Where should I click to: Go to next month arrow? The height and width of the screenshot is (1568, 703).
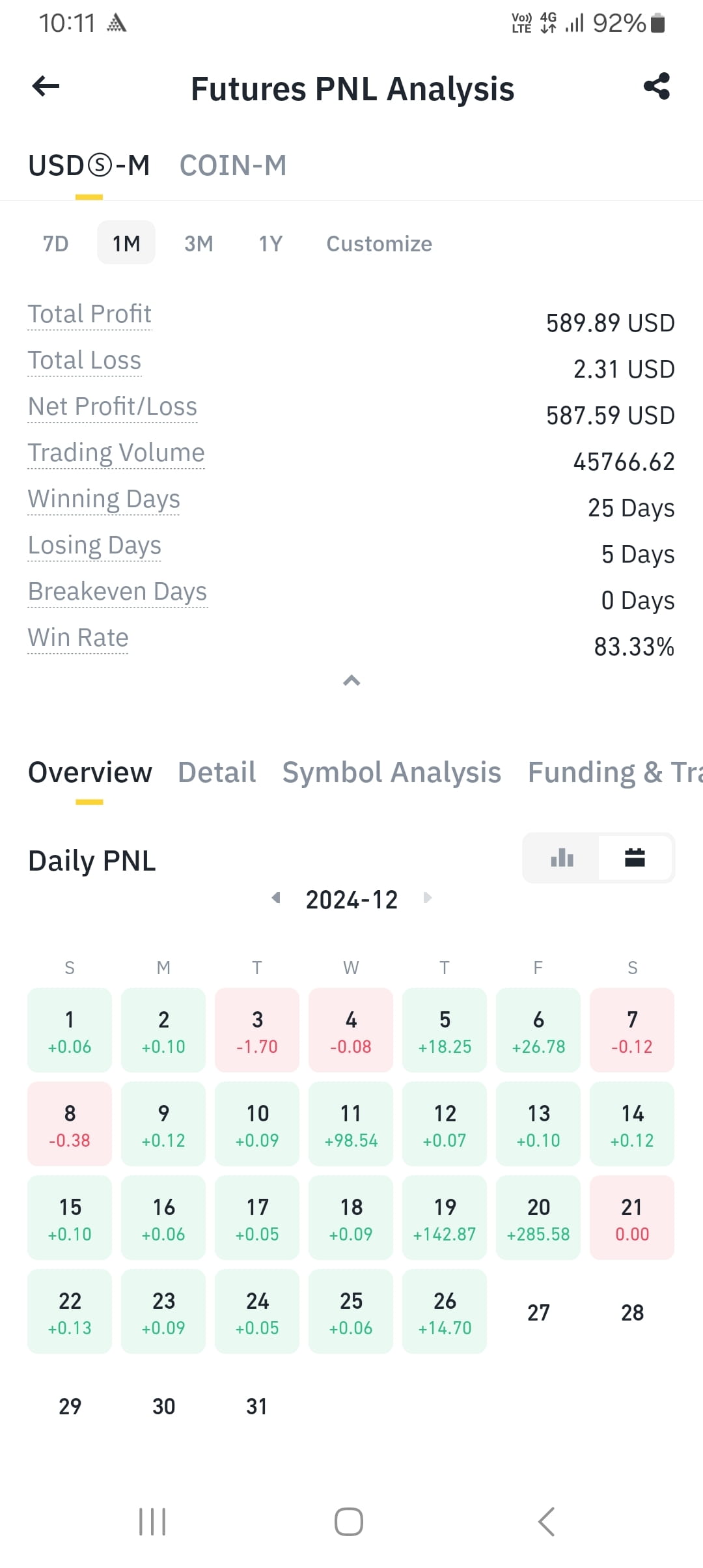(x=428, y=898)
